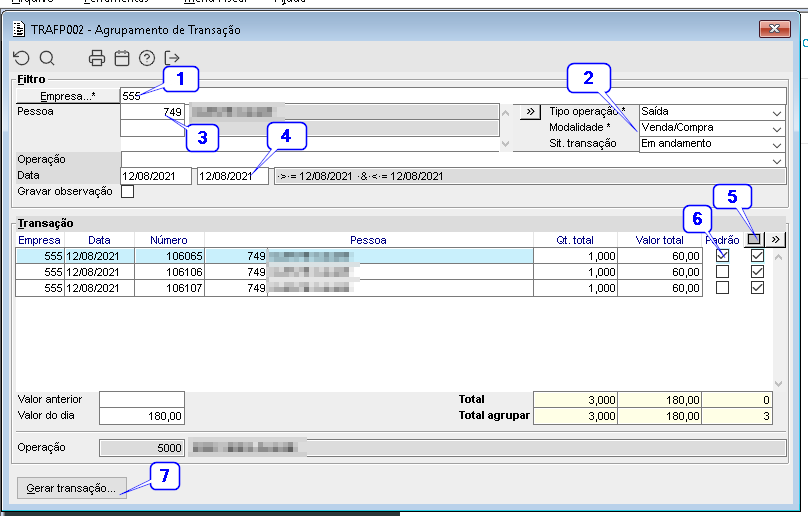The width and height of the screenshot is (808, 516).
Task: Click Valor total column header
Action: pos(660,240)
